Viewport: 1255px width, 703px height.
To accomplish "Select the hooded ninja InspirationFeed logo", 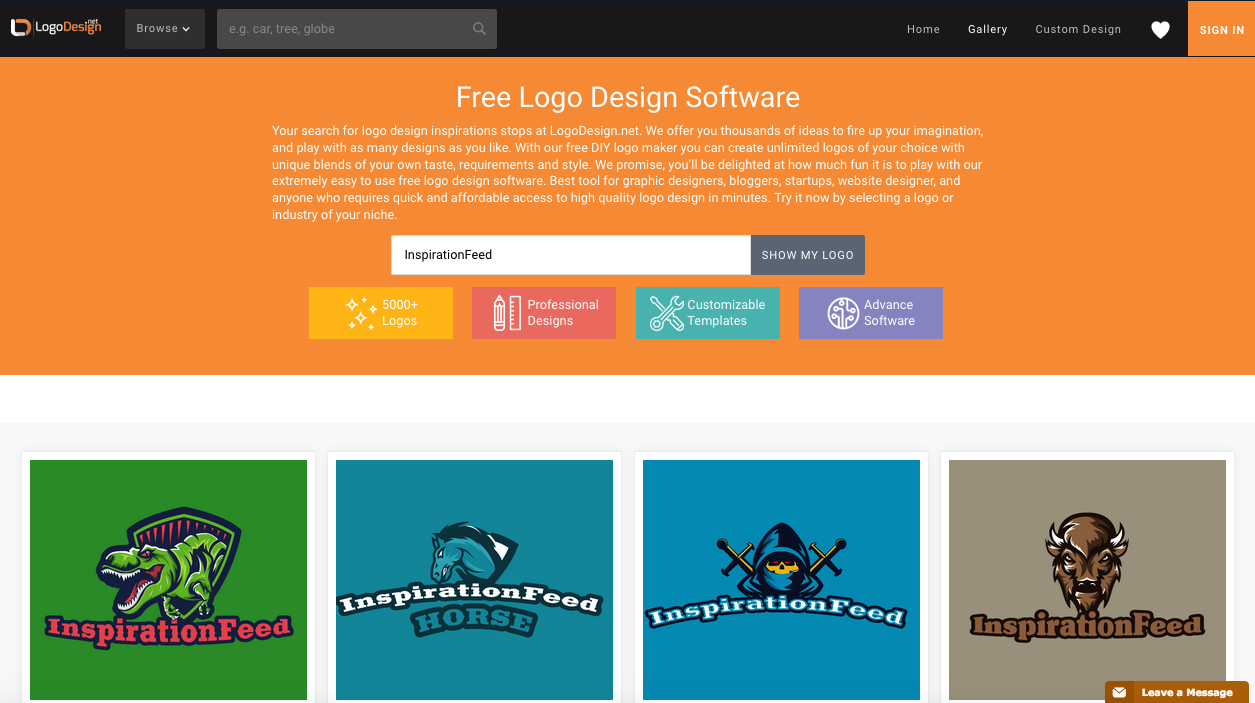I will (781, 579).
